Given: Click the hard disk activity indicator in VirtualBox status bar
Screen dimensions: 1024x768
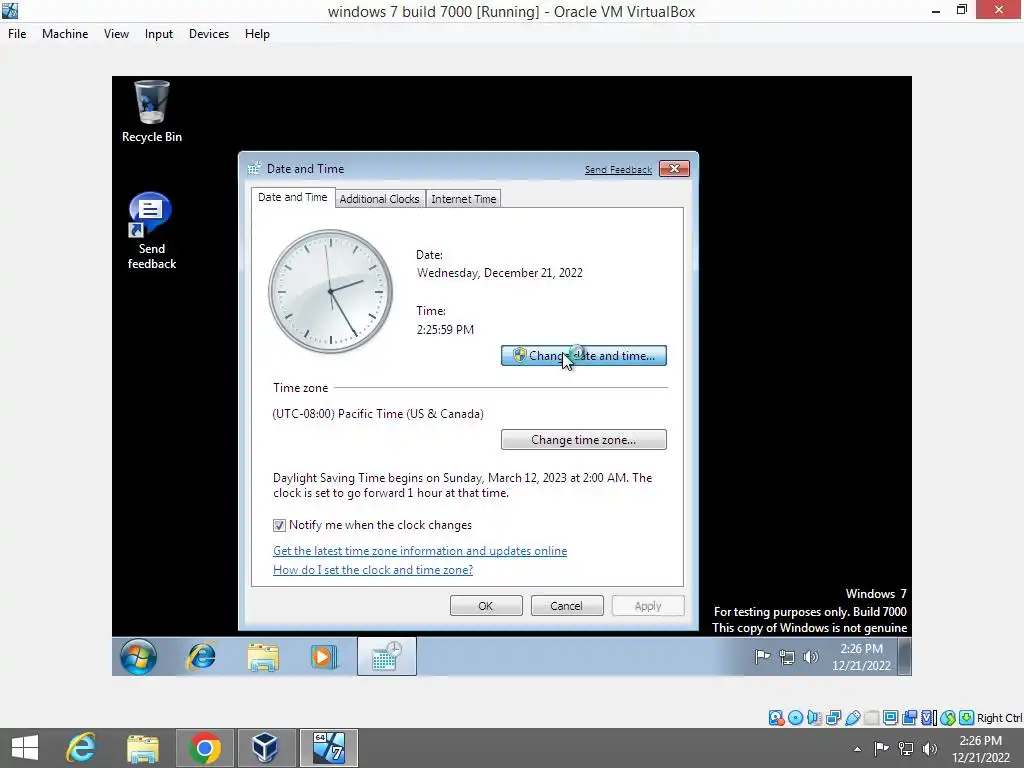Looking at the screenshot, I should point(776,718).
